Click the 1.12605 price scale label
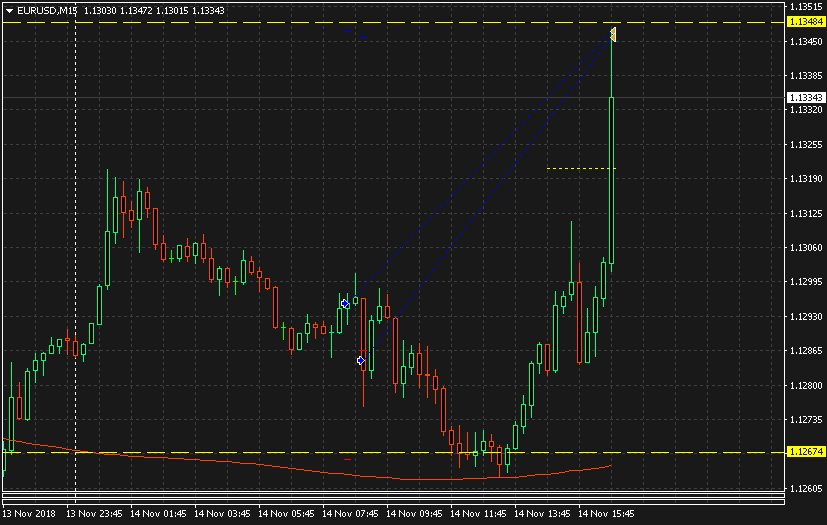 [x=805, y=489]
